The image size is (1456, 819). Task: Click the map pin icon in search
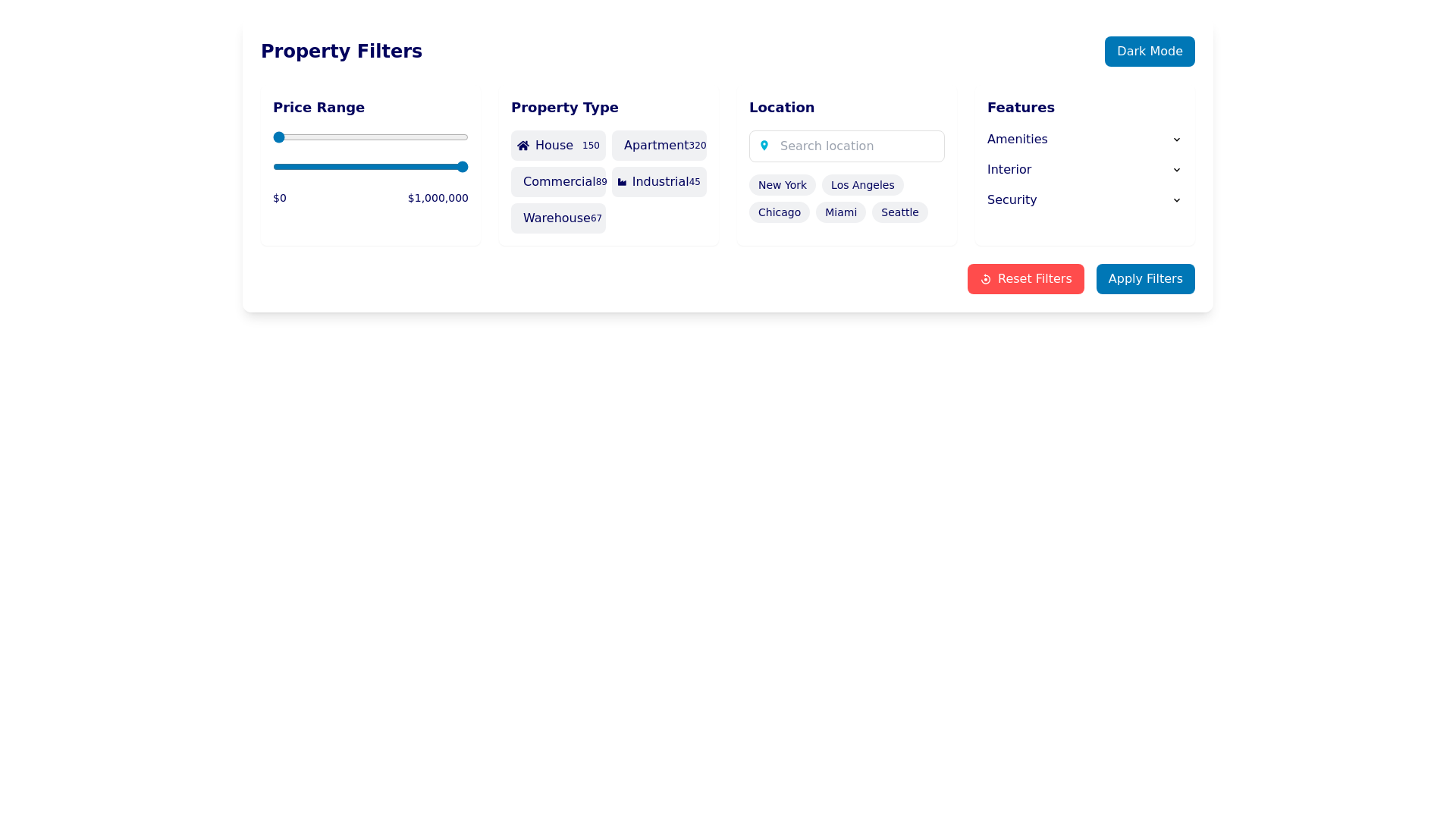pyautogui.click(x=764, y=146)
